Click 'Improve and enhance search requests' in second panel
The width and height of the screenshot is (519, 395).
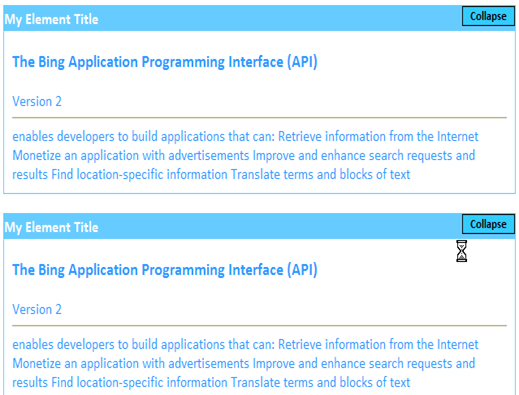[352, 363]
